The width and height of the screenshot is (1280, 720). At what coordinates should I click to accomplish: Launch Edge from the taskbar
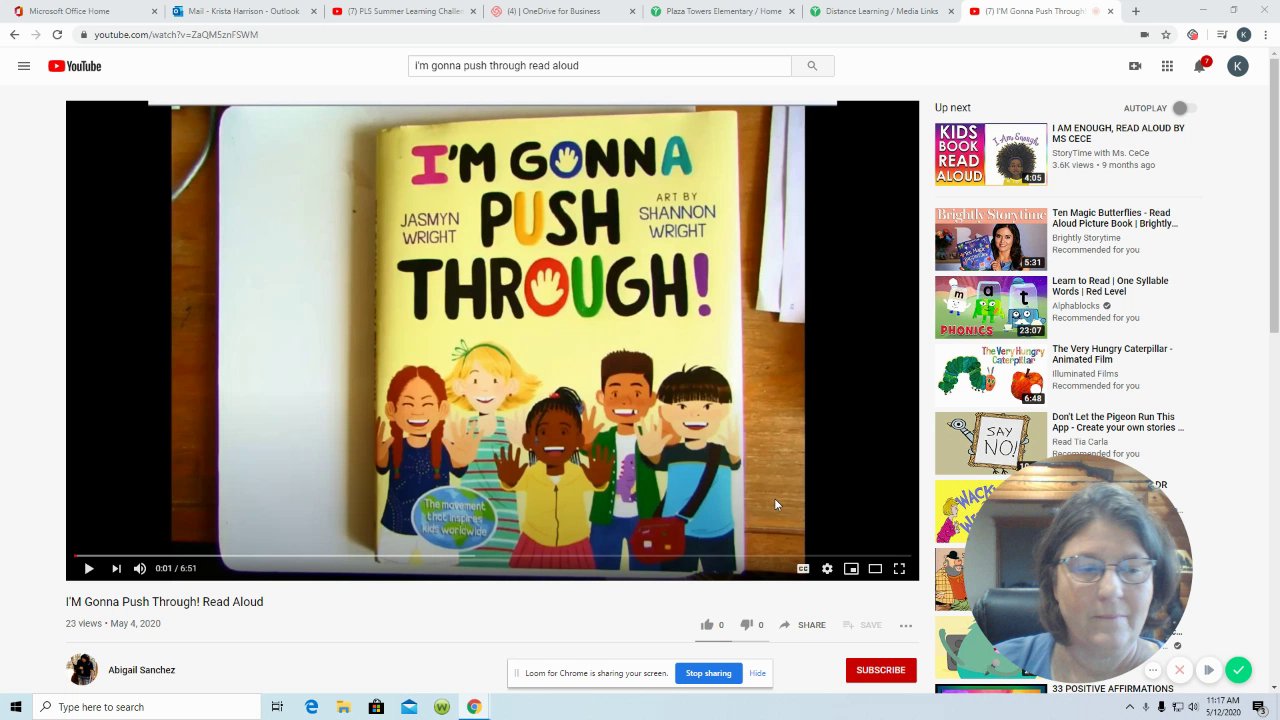pyautogui.click(x=312, y=707)
